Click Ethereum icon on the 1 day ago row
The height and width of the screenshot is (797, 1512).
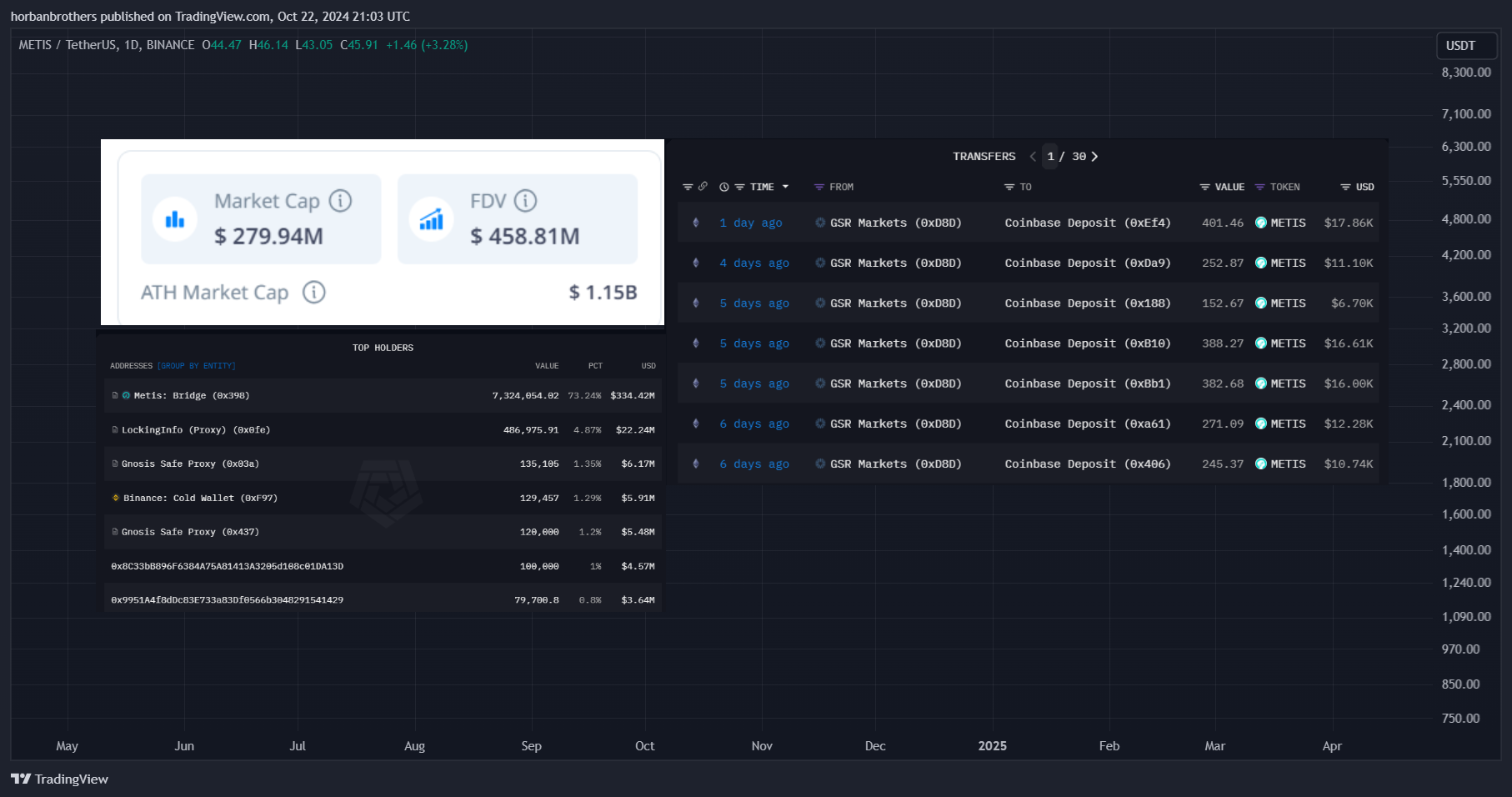[x=696, y=223]
